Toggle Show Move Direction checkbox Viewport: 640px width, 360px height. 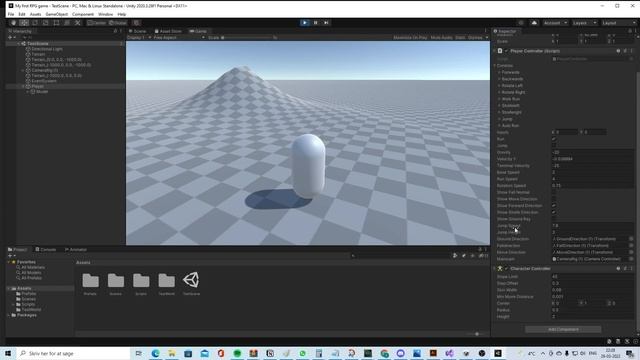click(554, 199)
